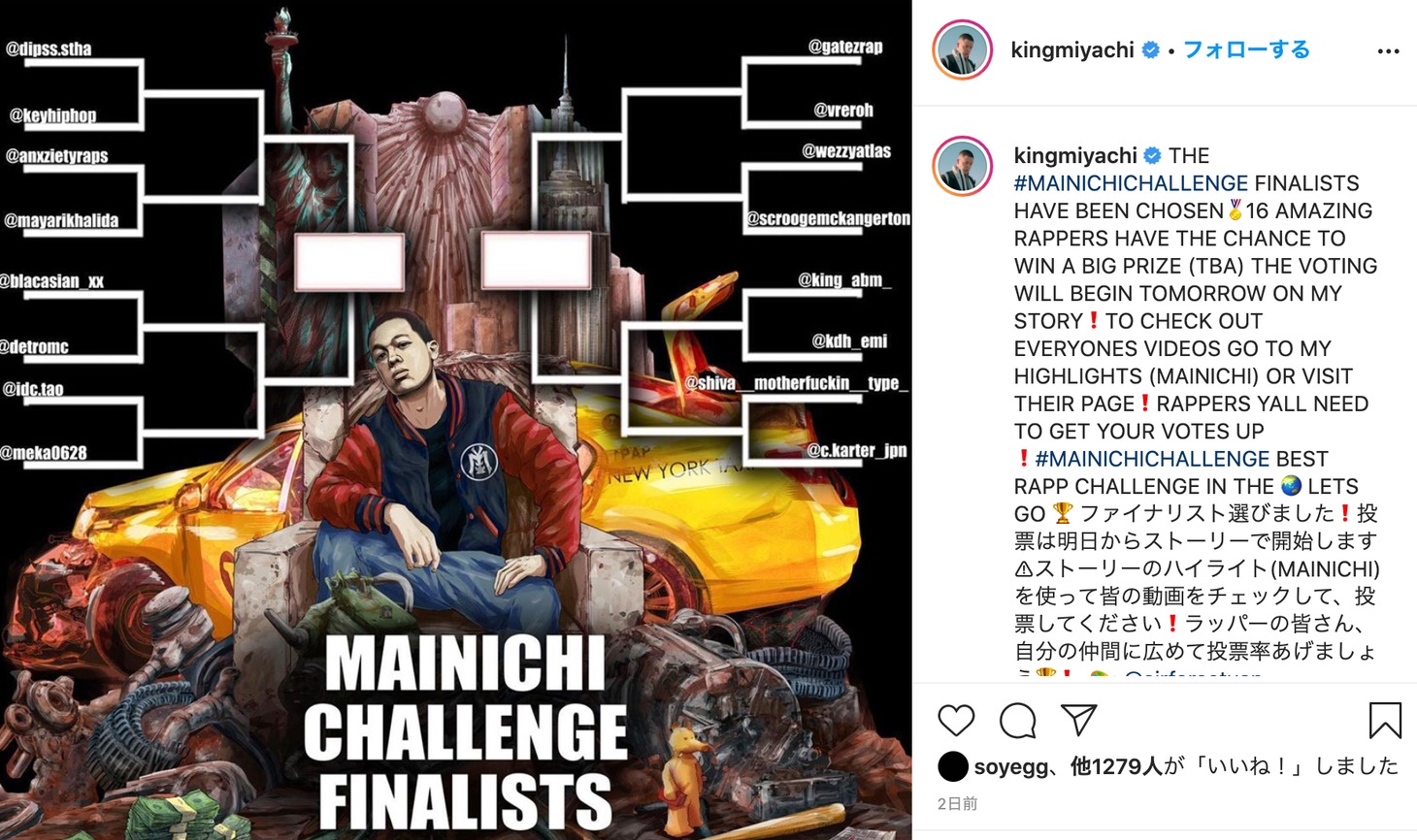Click kingmiyachi avatar beside the caption
Viewport: 1417px width, 840px height.
coord(963,167)
